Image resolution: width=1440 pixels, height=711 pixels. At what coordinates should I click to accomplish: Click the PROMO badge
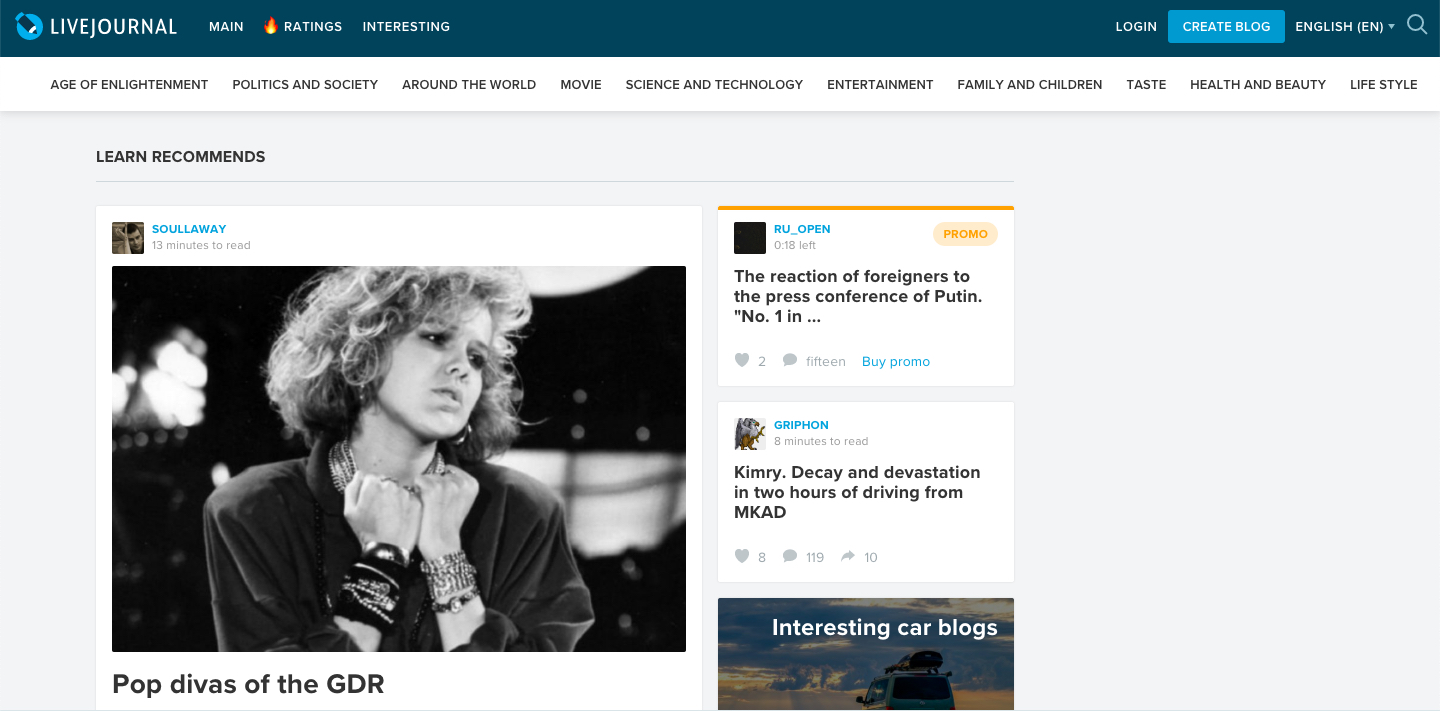point(965,234)
